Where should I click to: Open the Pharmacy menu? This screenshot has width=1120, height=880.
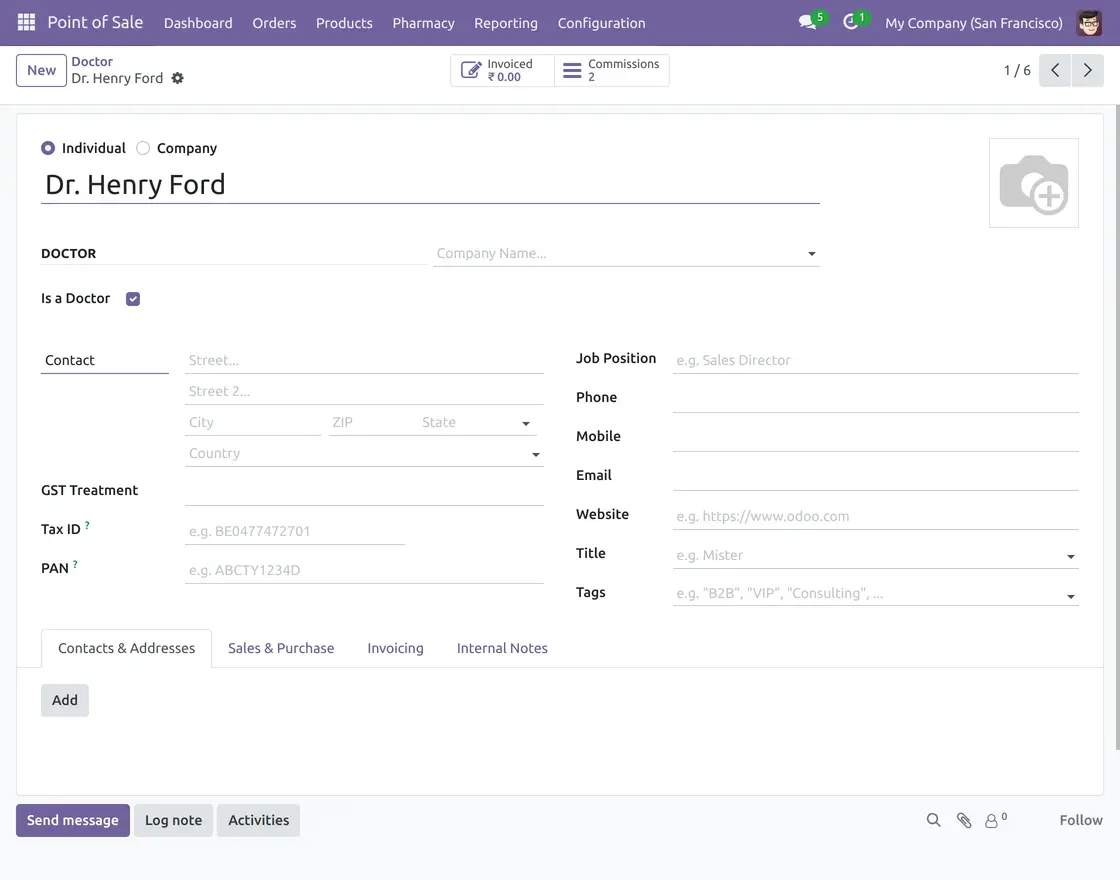422,22
